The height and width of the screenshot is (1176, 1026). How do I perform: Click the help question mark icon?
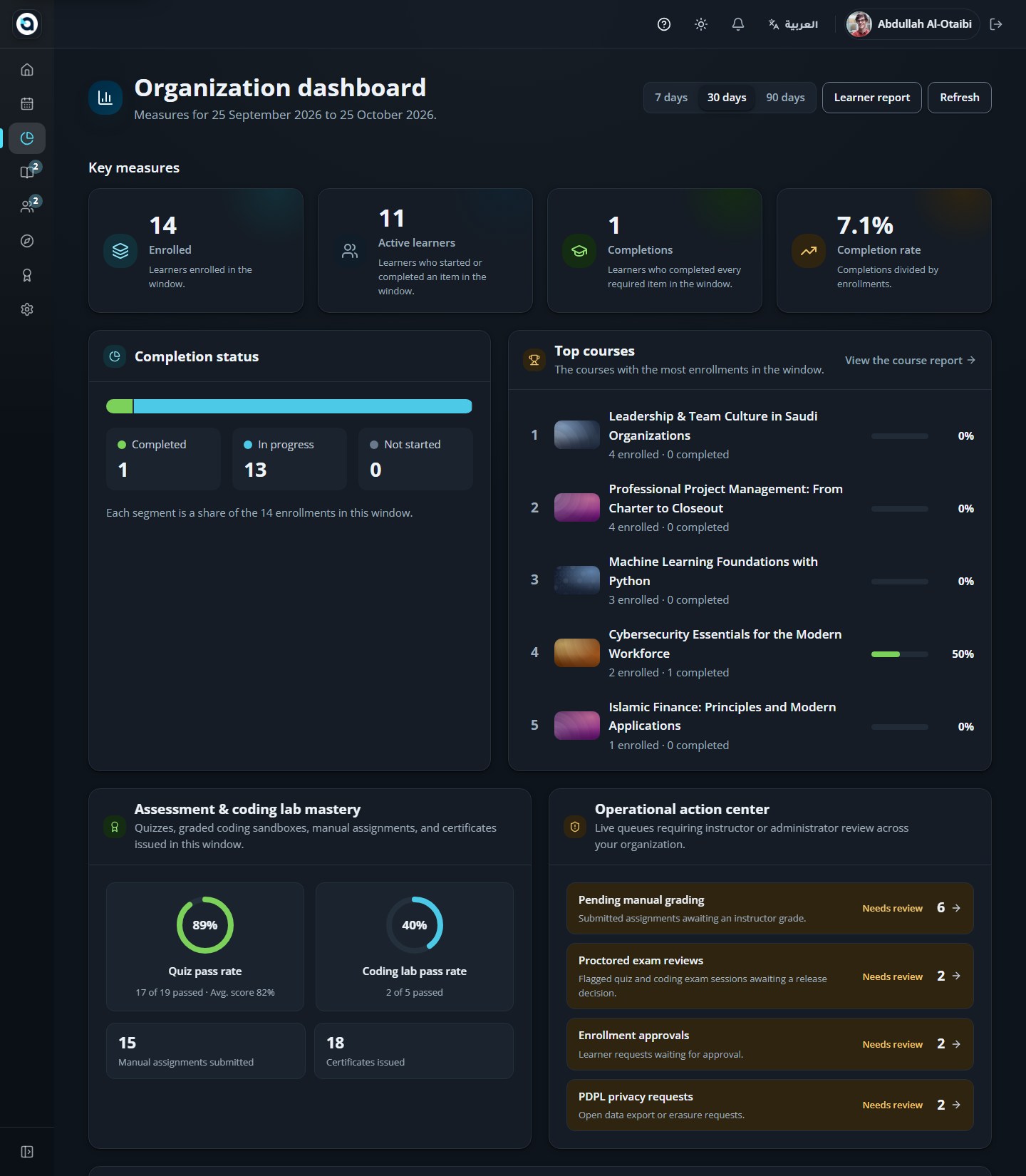[664, 24]
